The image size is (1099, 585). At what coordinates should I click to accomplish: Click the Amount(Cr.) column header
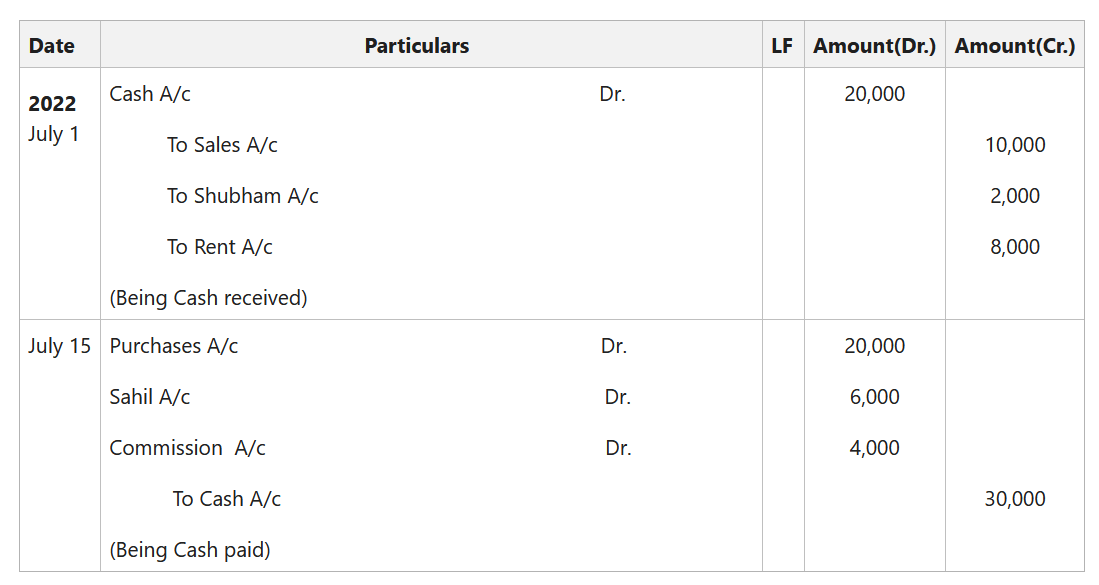(x=1014, y=46)
